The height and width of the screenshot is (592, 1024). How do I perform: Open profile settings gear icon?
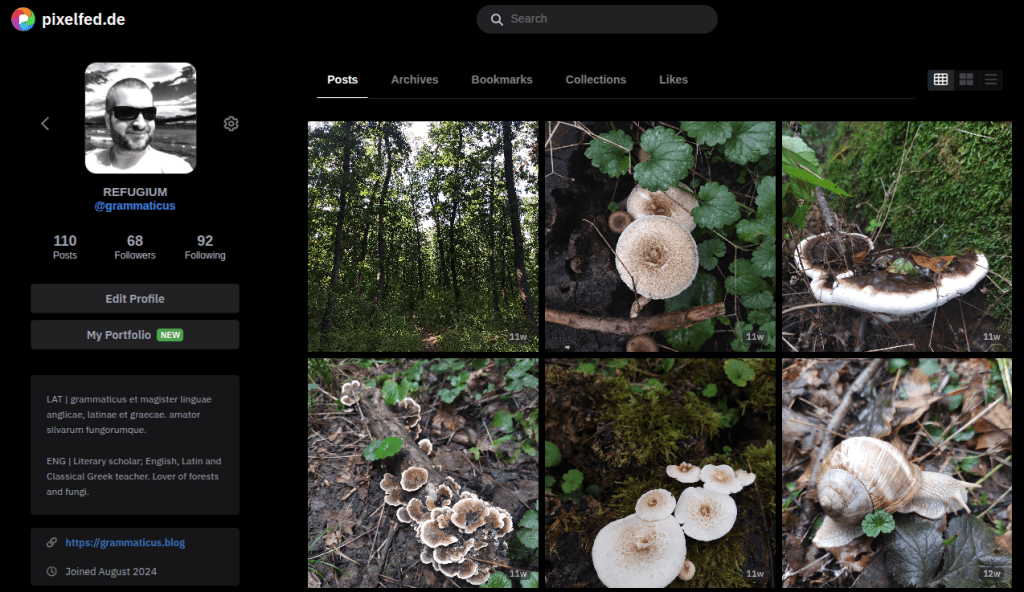tap(231, 124)
